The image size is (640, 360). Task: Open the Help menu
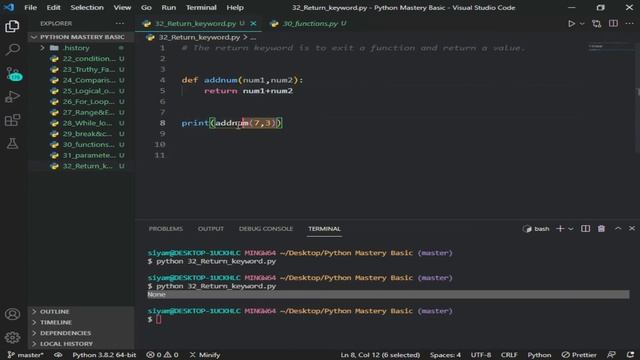pos(235,8)
